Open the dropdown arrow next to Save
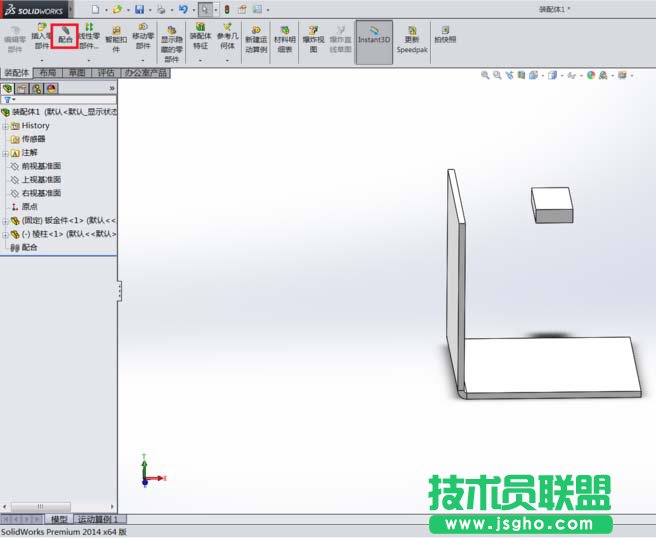The width and height of the screenshot is (656, 540). [150, 10]
